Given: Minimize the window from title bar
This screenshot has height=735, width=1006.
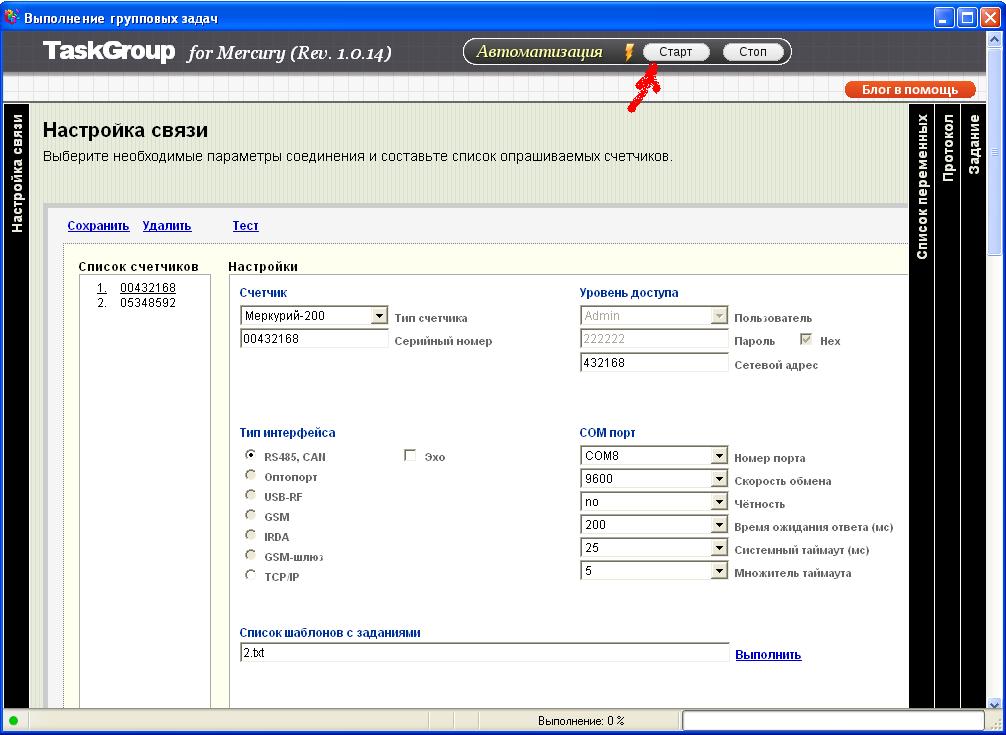Looking at the screenshot, I should pyautogui.click(x=944, y=17).
